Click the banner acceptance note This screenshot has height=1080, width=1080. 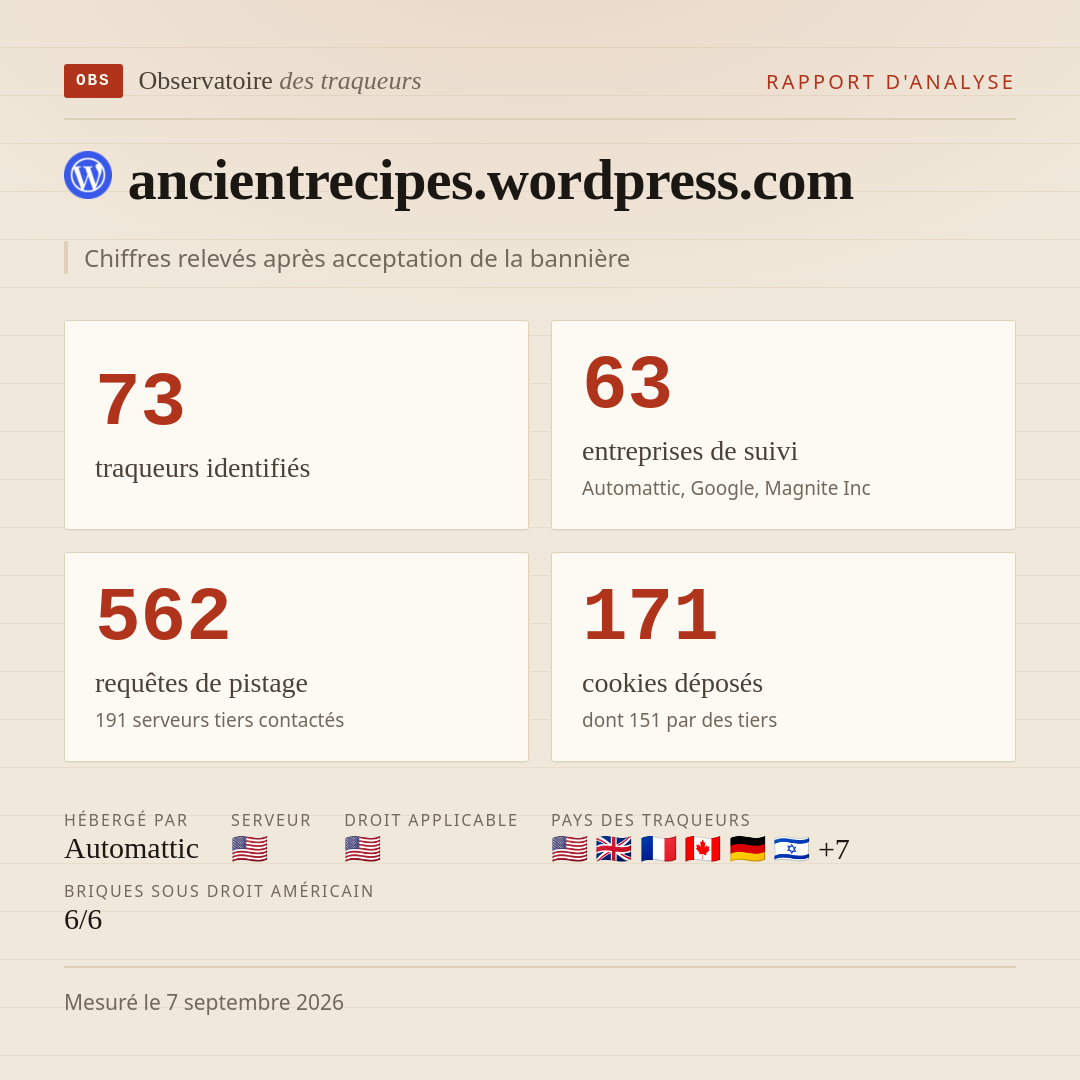(357, 259)
